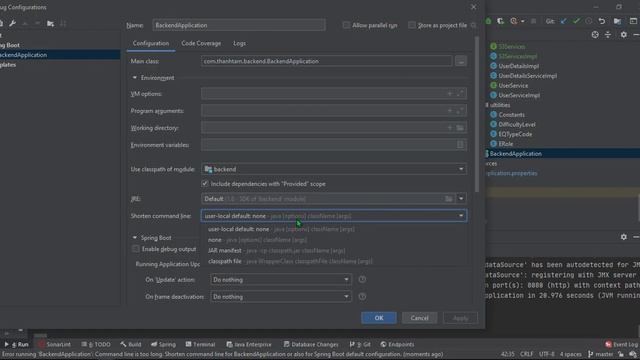Open the Database Changes tool tab
This screenshot has width=640, height=360.
pos(311,344)
